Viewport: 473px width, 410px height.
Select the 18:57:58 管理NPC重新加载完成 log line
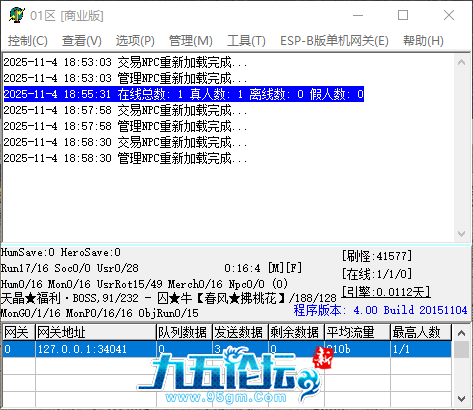[x=125, y=126]
